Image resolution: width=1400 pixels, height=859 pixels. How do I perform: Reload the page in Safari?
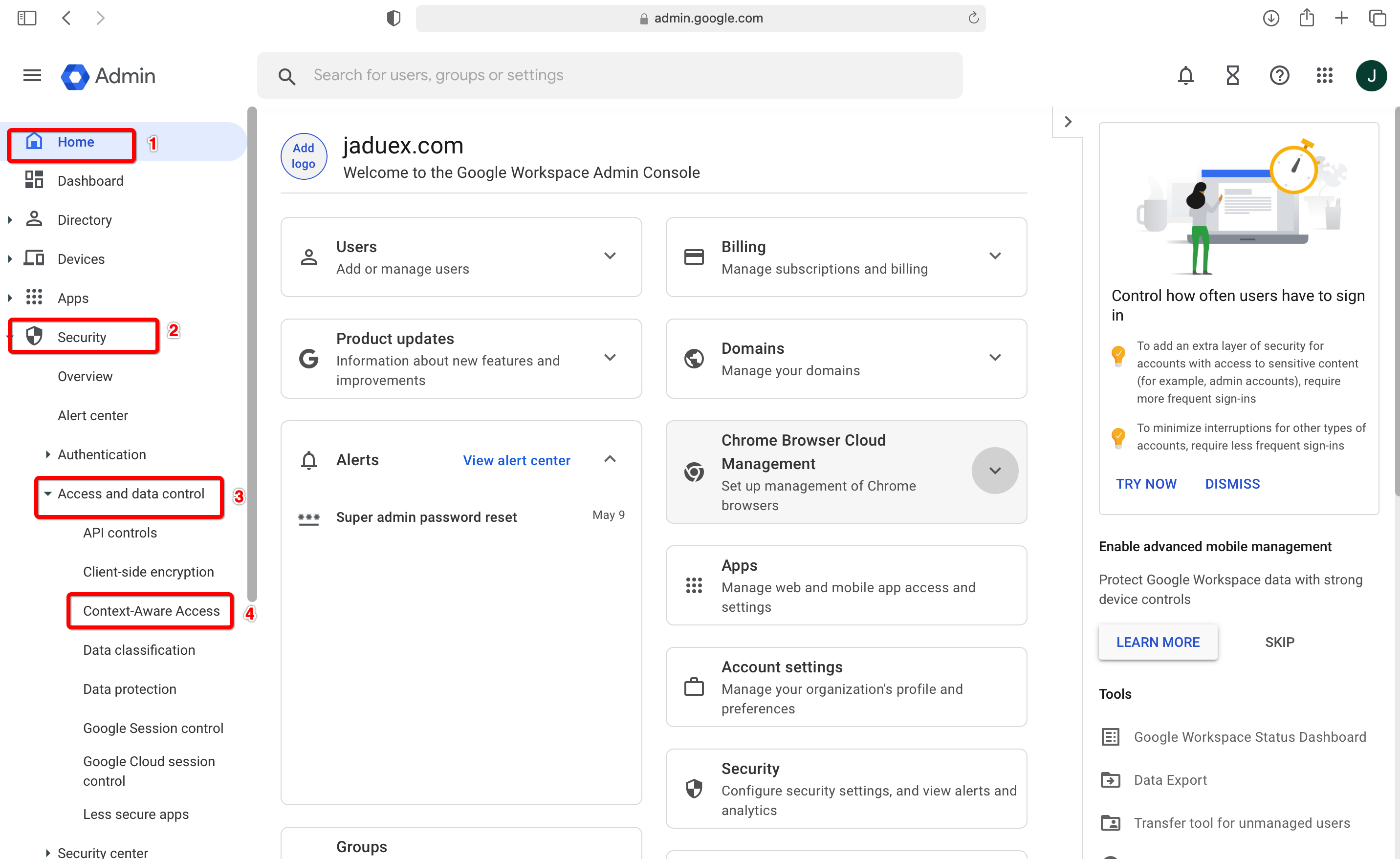[973, 18]
